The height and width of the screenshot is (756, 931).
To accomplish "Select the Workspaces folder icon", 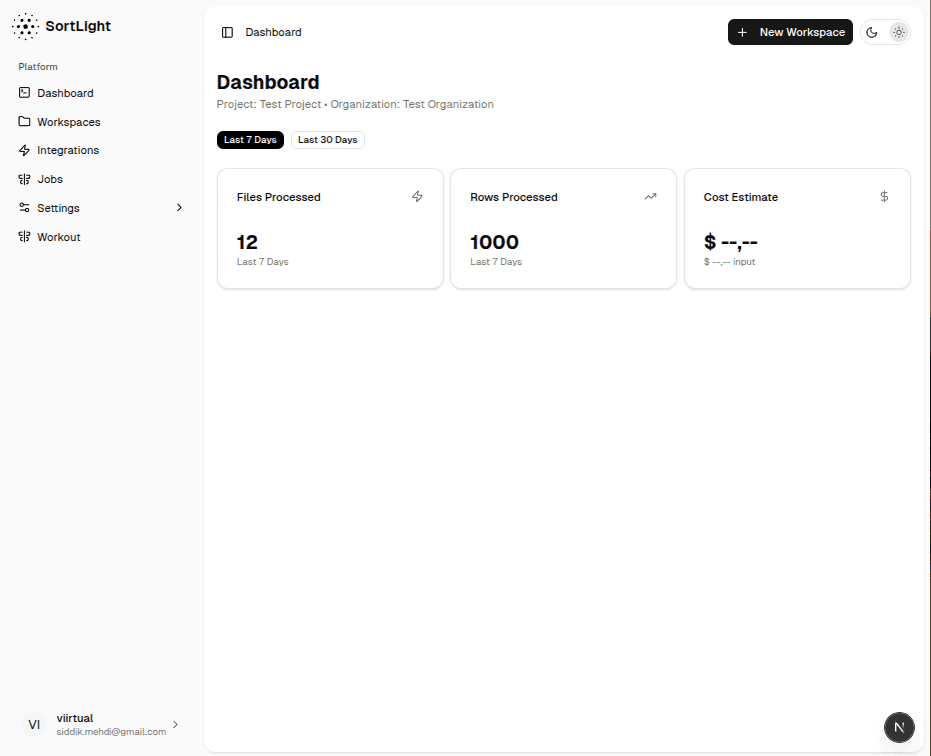I will click(x=24, y=121).
